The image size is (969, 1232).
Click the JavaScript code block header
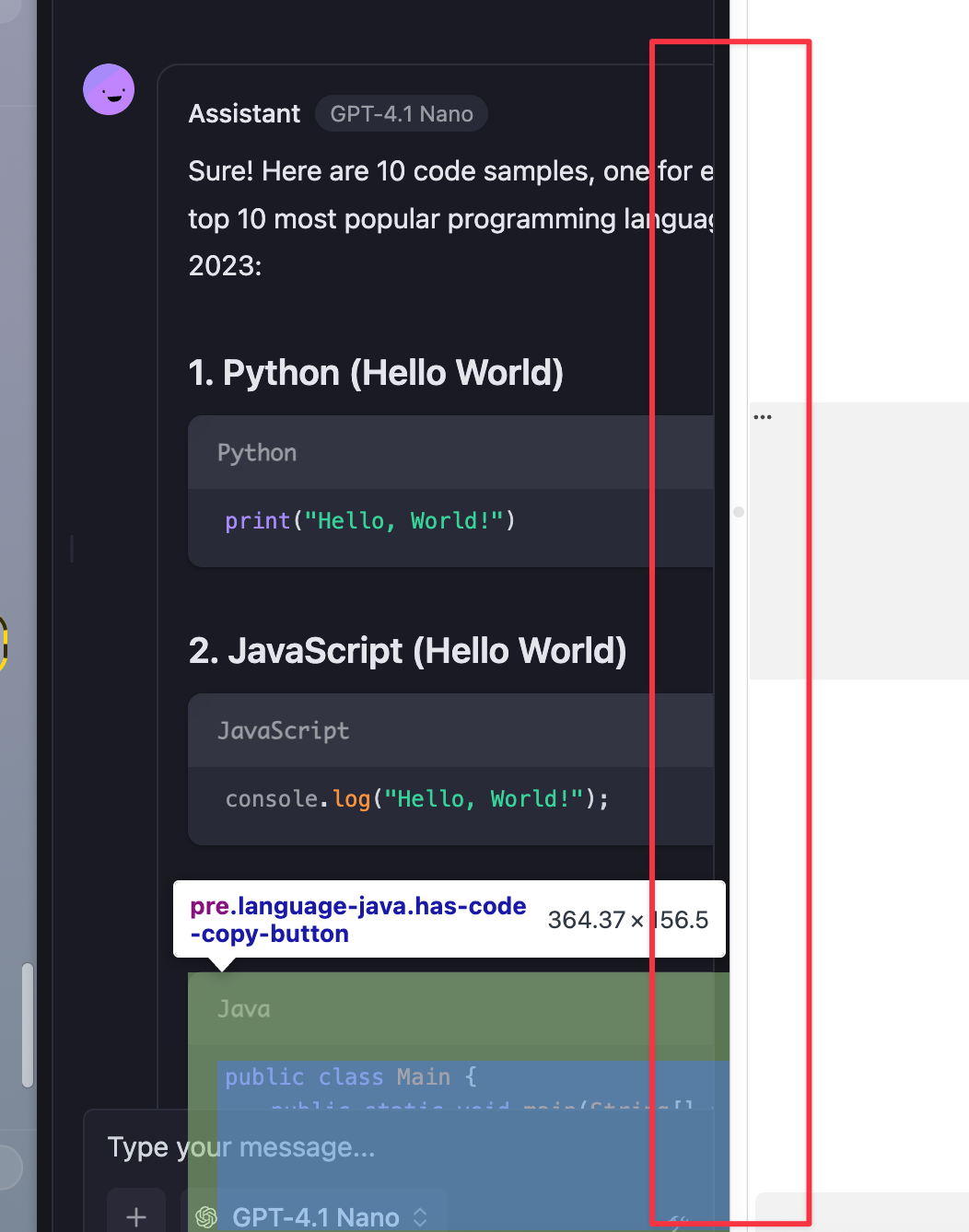point(450,730)
